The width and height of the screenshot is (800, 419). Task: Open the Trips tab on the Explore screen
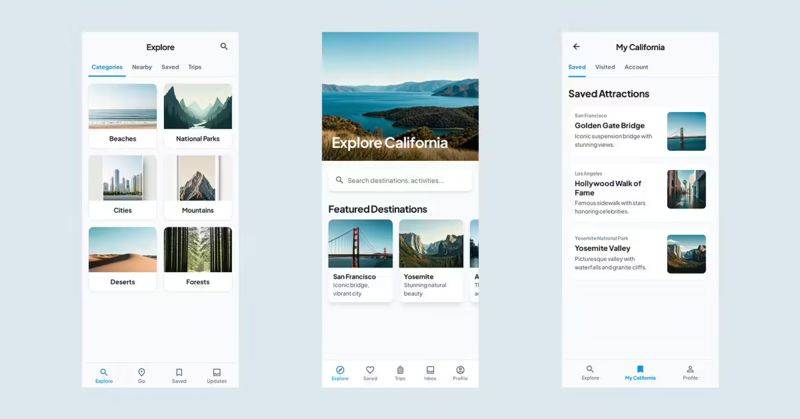coord(195,67)
